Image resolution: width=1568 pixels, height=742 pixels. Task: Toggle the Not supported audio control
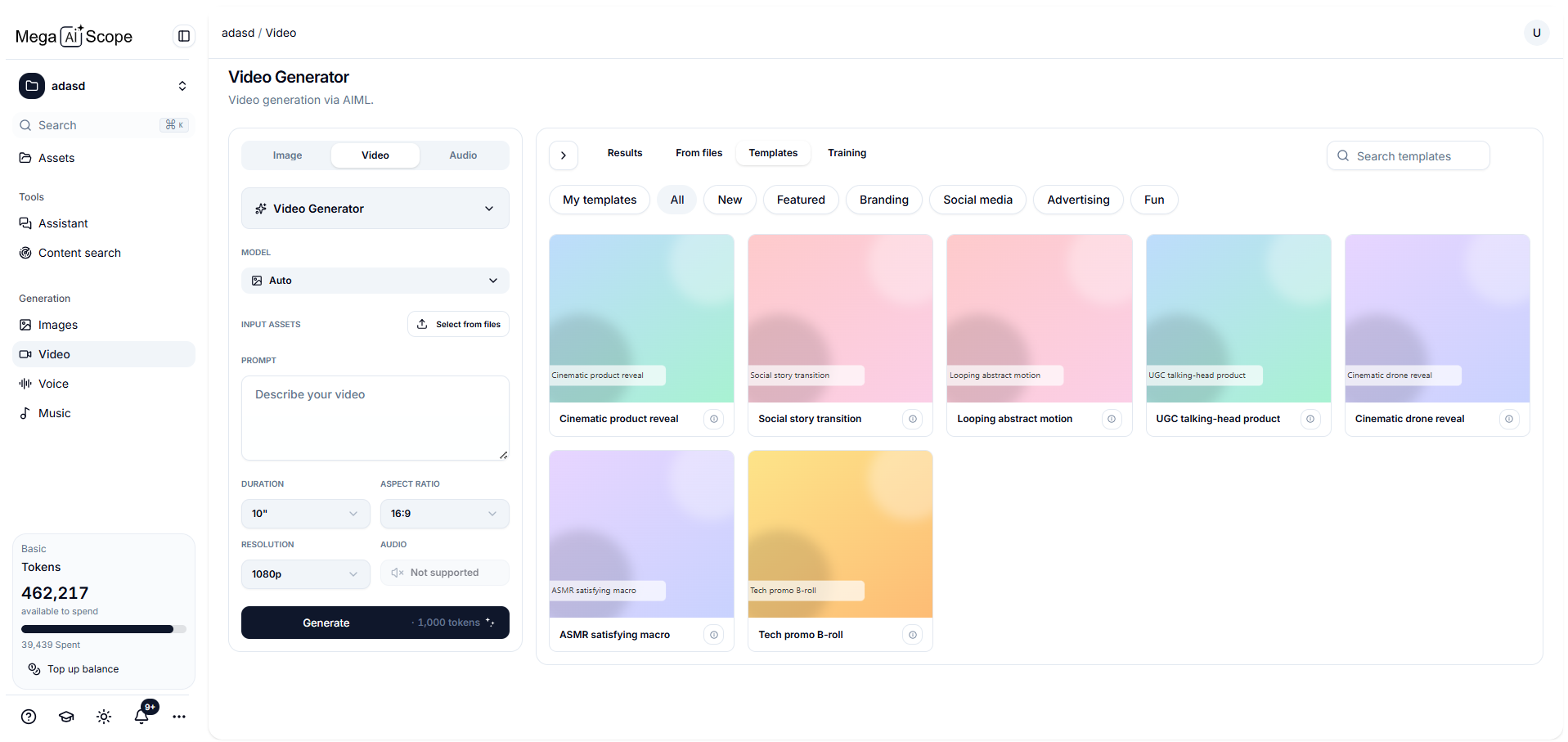click(444, 573)
